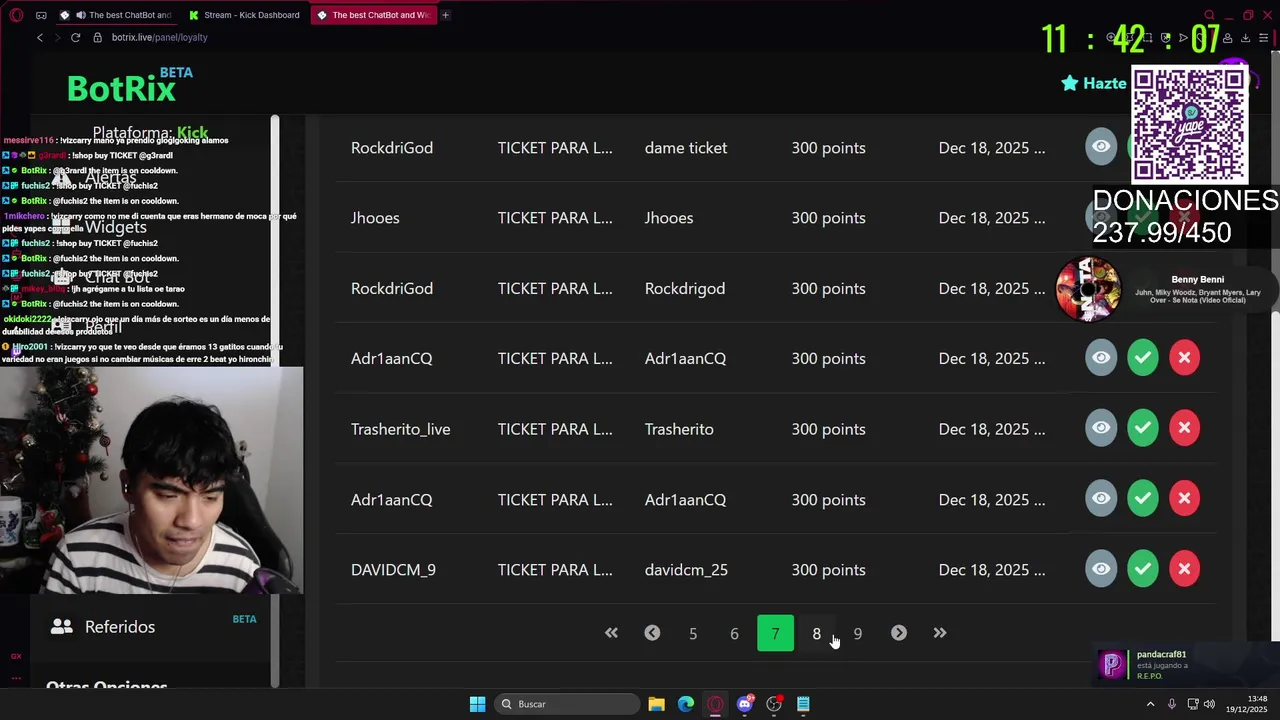This screenshot has width=1280, height=720.
Task: Open the GX Corner controller icon
Action: click(x=41, y=15)
